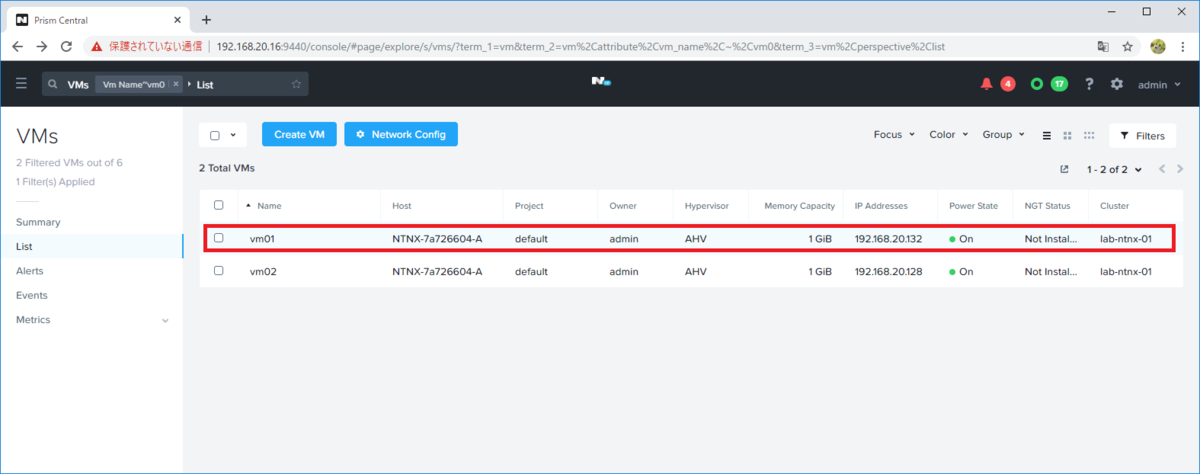Click the translate page icon
Viewport: 1200px width, 474px height.
1103,46
